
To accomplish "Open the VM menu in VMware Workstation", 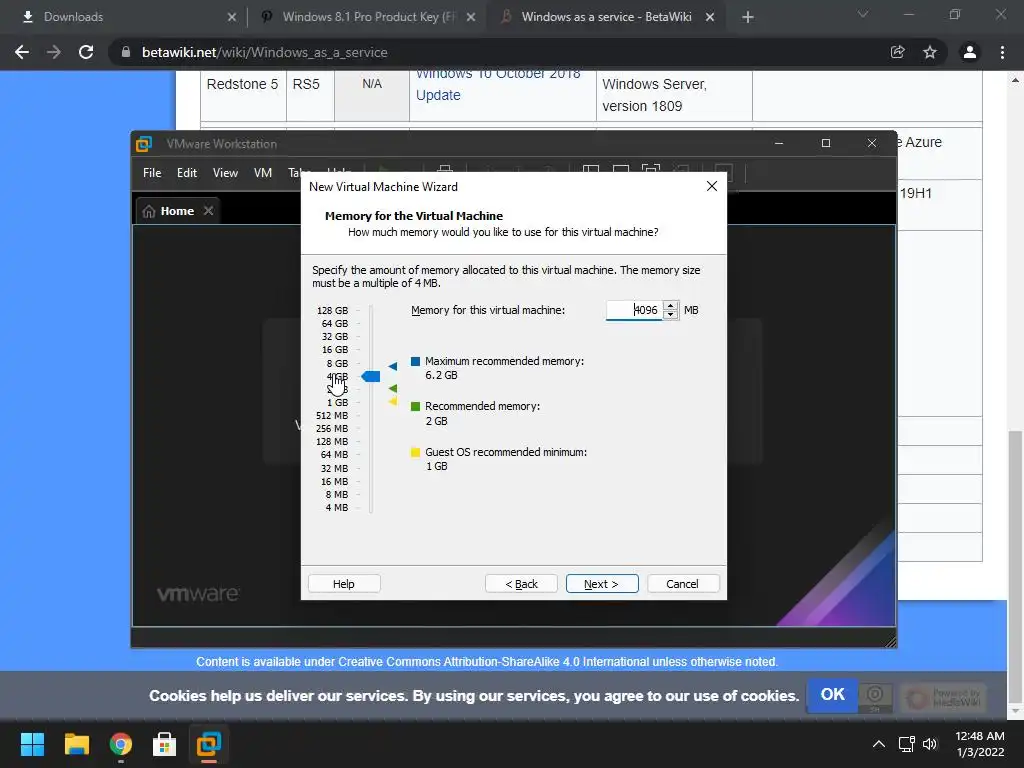I will coord(263,173).
